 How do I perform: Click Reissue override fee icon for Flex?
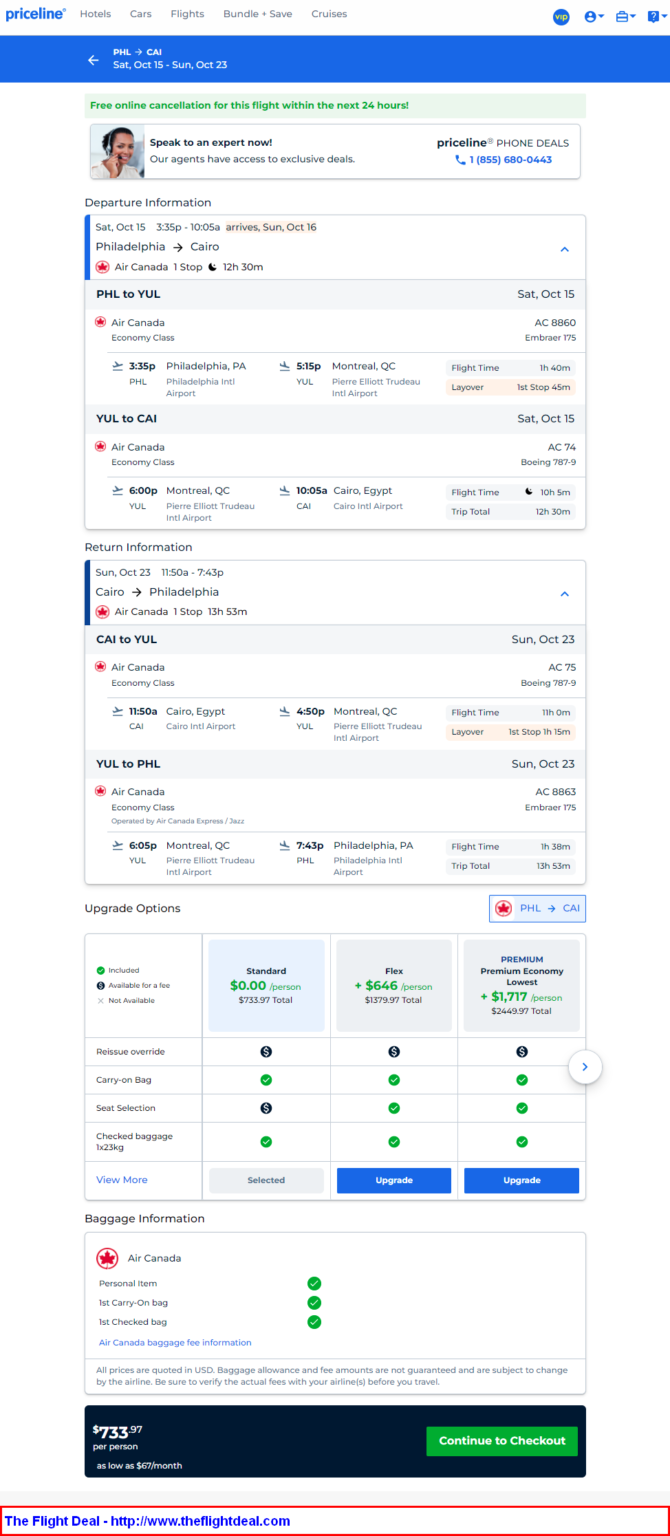[394, 1052]
